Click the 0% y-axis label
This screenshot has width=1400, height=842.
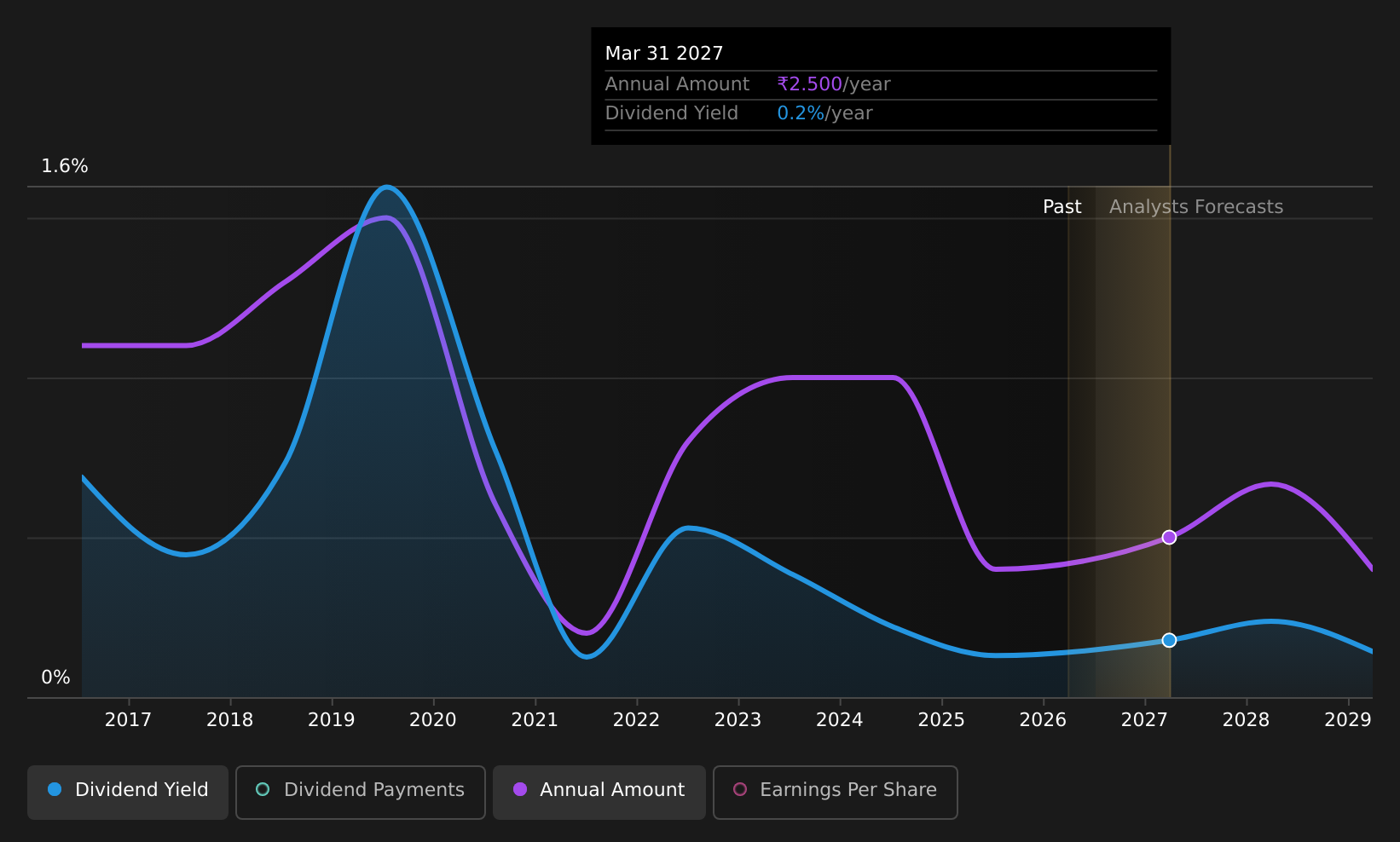coord(55,678)
